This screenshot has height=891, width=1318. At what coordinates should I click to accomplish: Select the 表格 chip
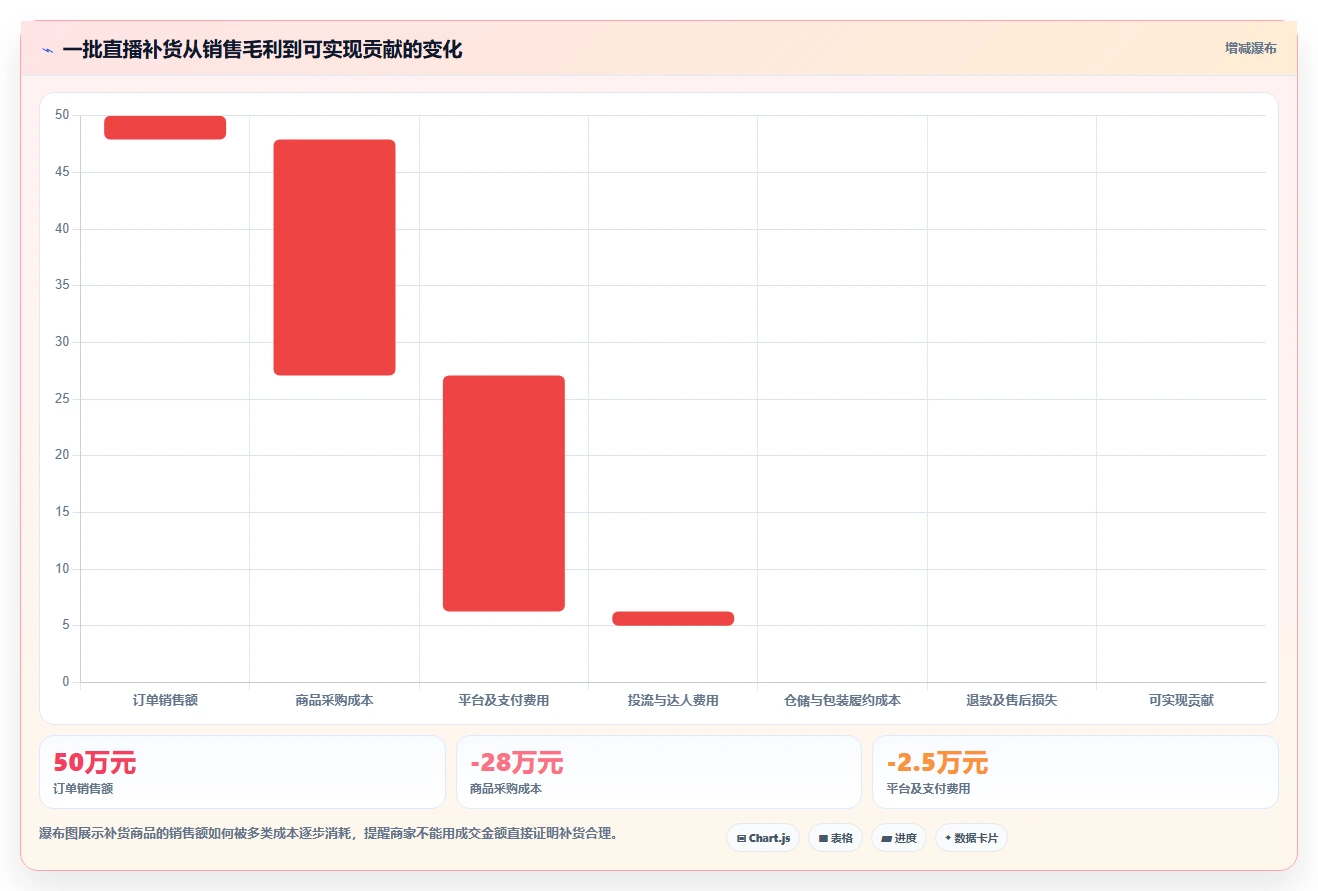click(x=836, y=838)
